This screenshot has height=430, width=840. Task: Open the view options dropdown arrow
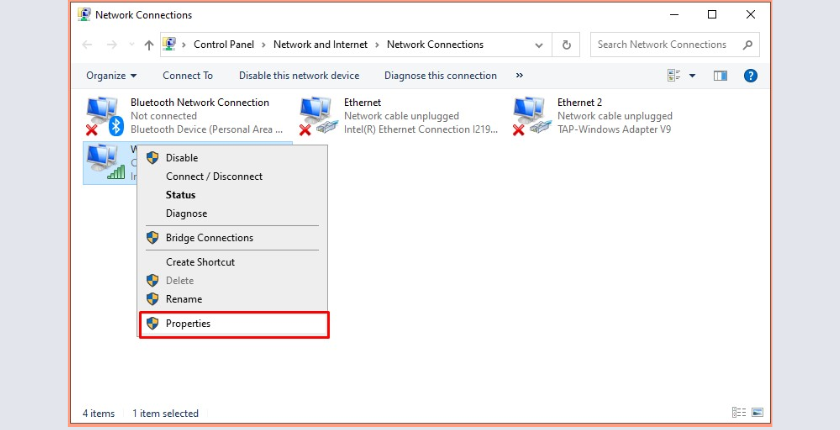click(x=692, y=76)
